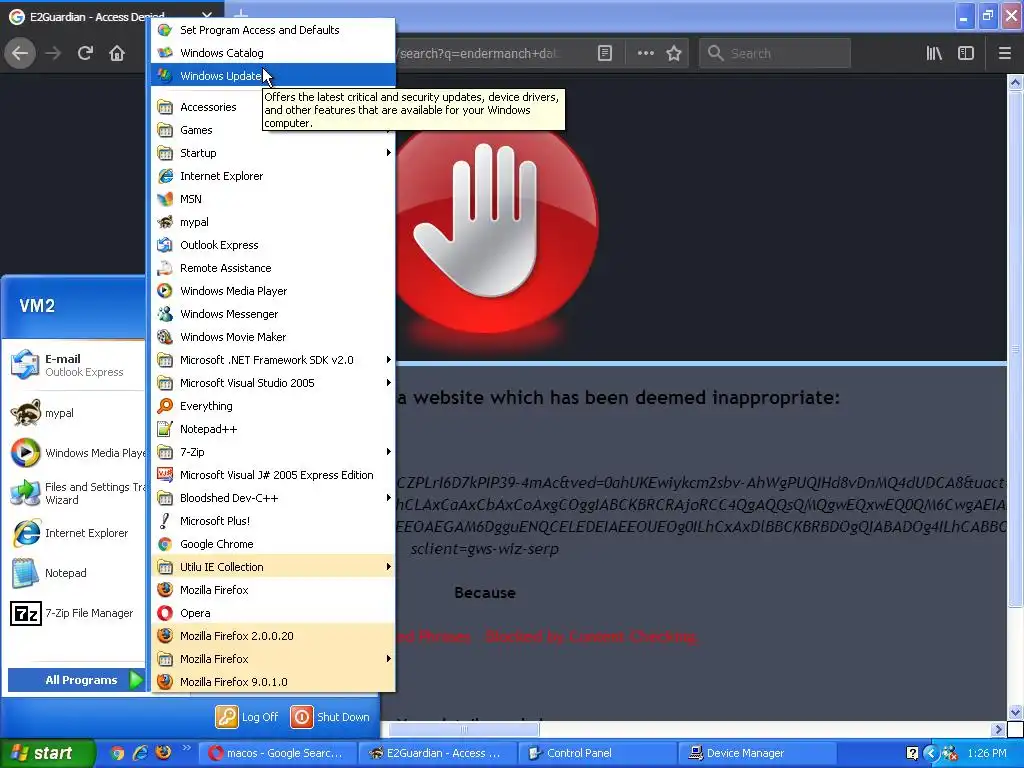Image resolution: width=1024 pixels, height=768 pixels.
Task: Click the All Programs button
Action: [x=76, y=680]
